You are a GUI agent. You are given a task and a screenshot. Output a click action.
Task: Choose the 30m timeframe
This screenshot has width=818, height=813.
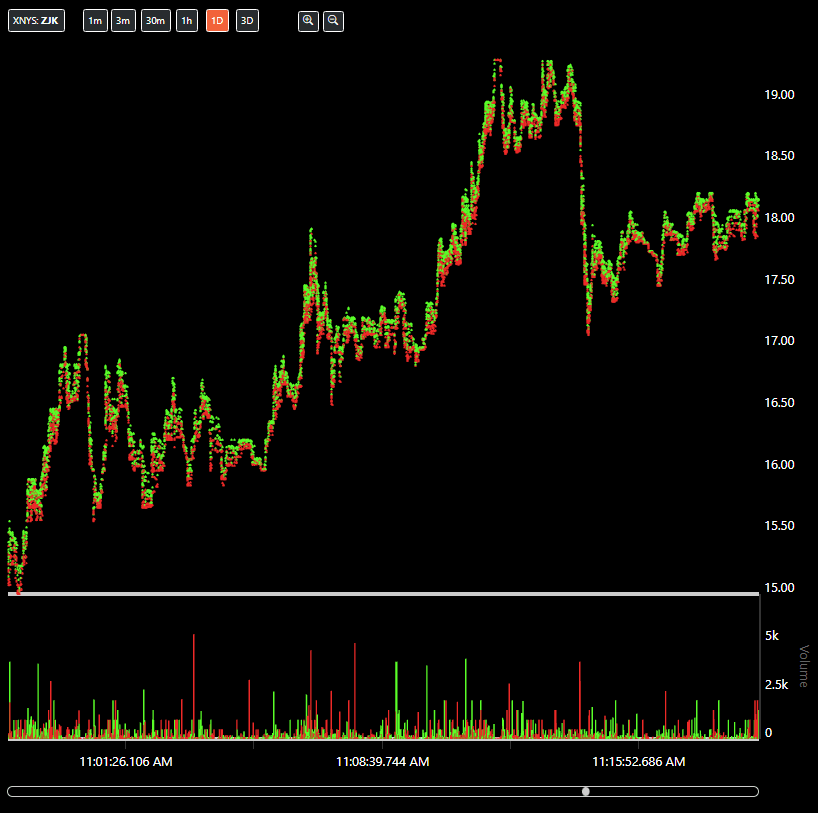pos(155,21)
